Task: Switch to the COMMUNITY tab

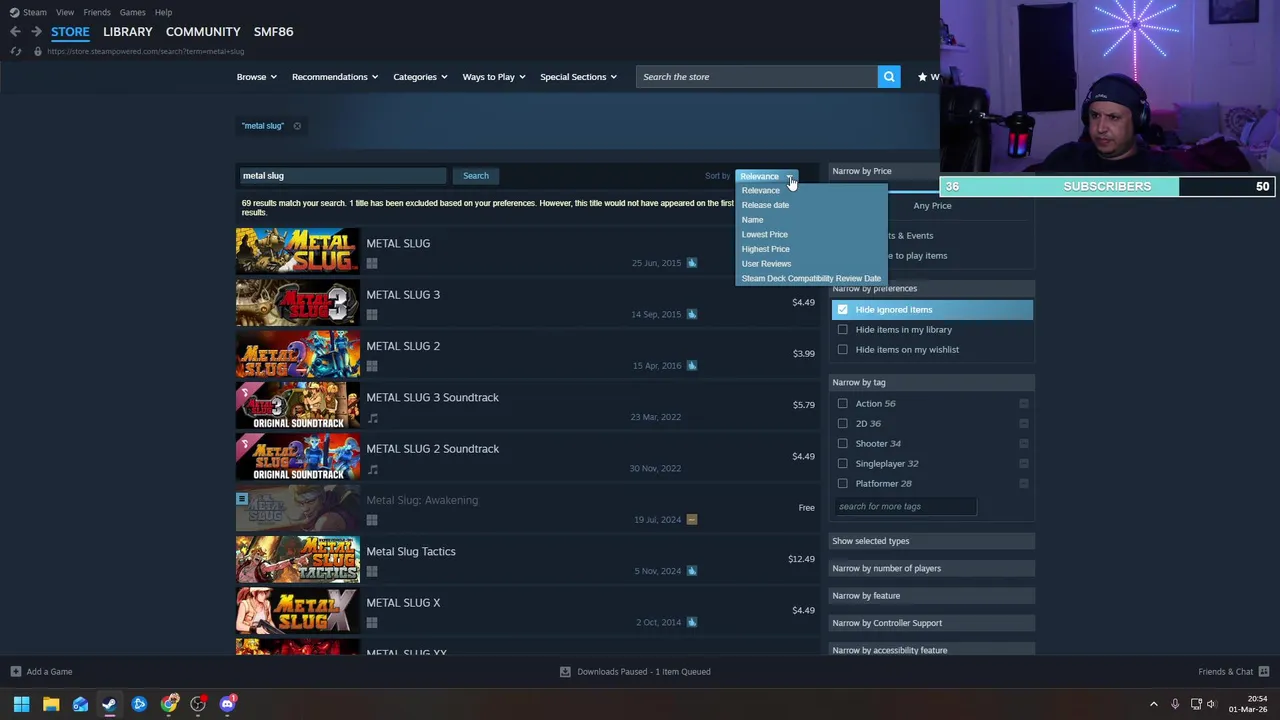Action: (x=203, y=32)
